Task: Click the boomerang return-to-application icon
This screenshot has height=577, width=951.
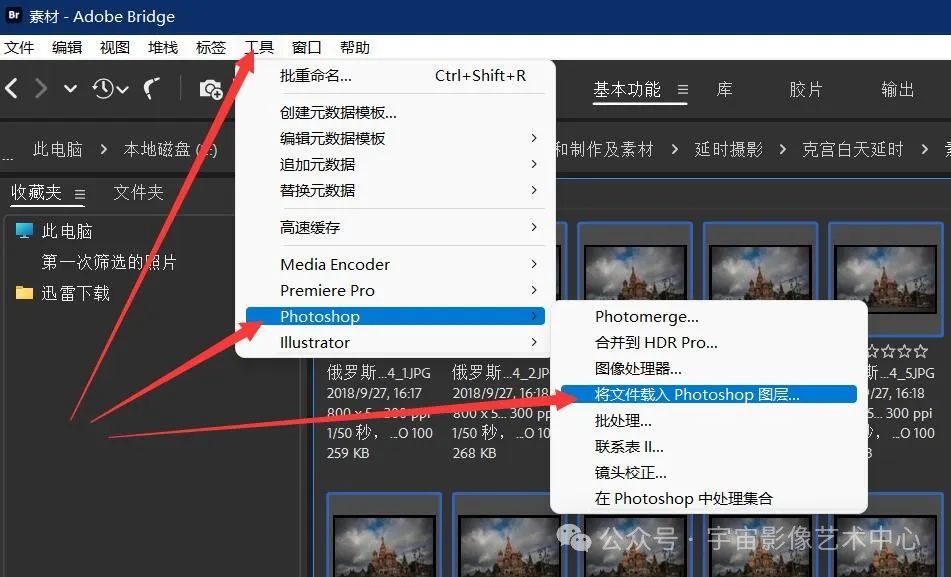Action: (x=151, y=89)
